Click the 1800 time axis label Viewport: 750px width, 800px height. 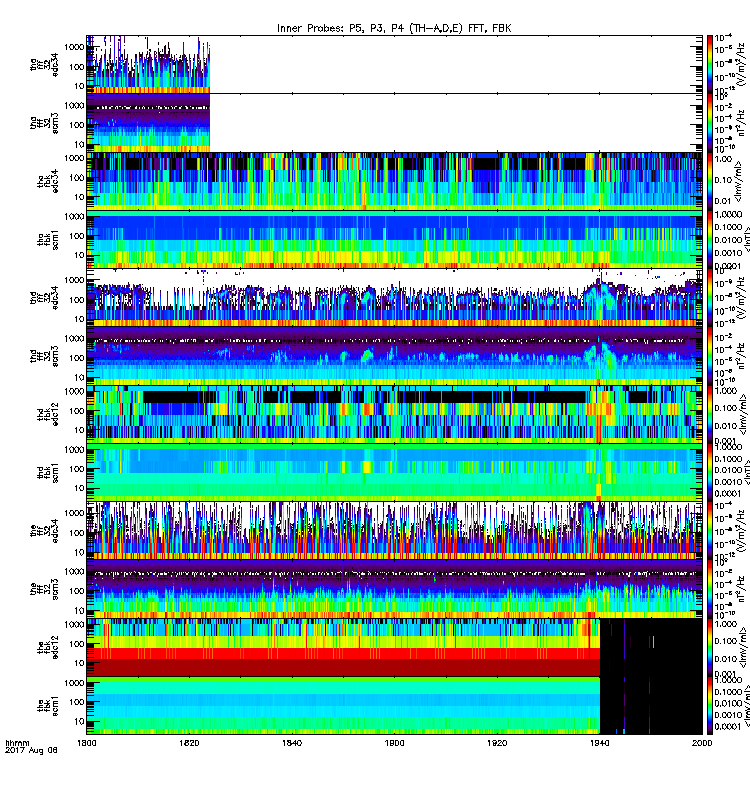(86, 743)
